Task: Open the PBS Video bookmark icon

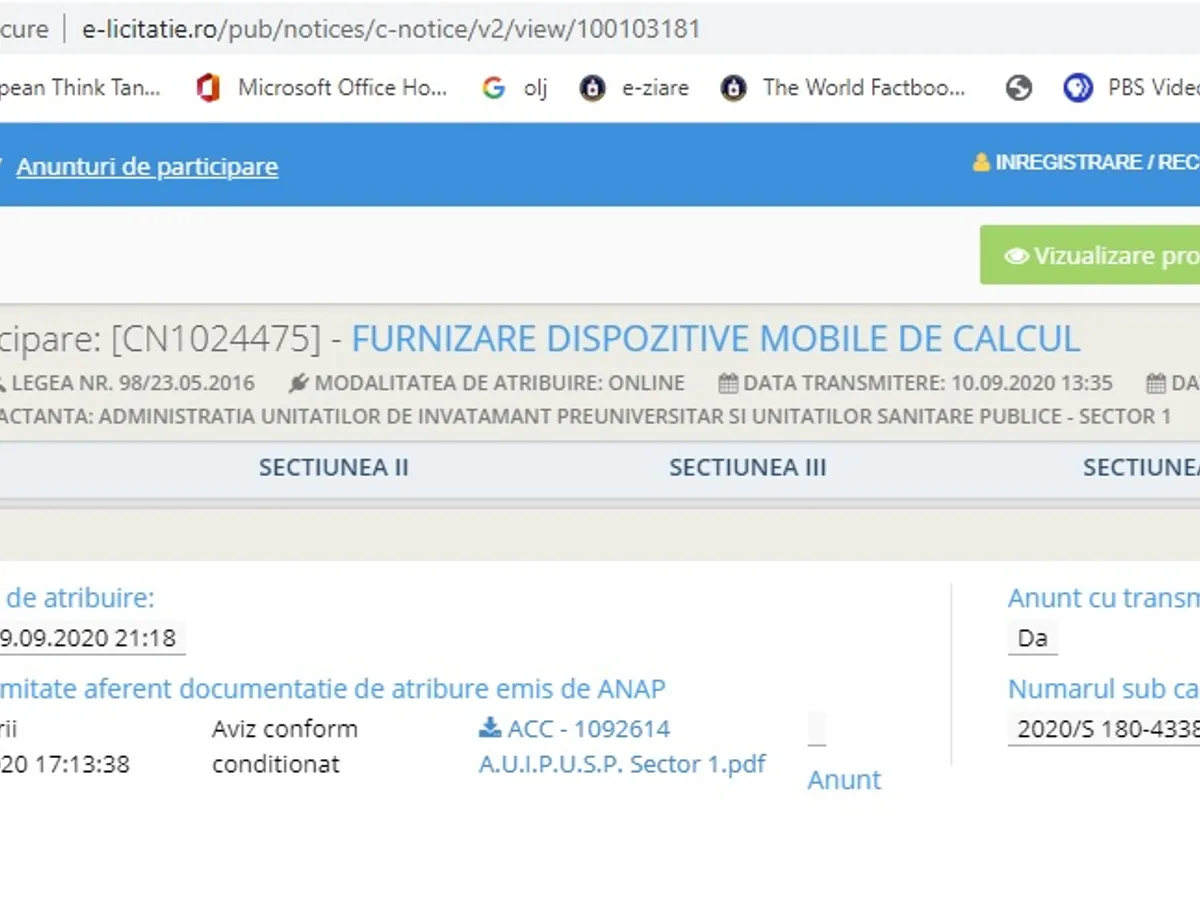Action: (1078, 88)
